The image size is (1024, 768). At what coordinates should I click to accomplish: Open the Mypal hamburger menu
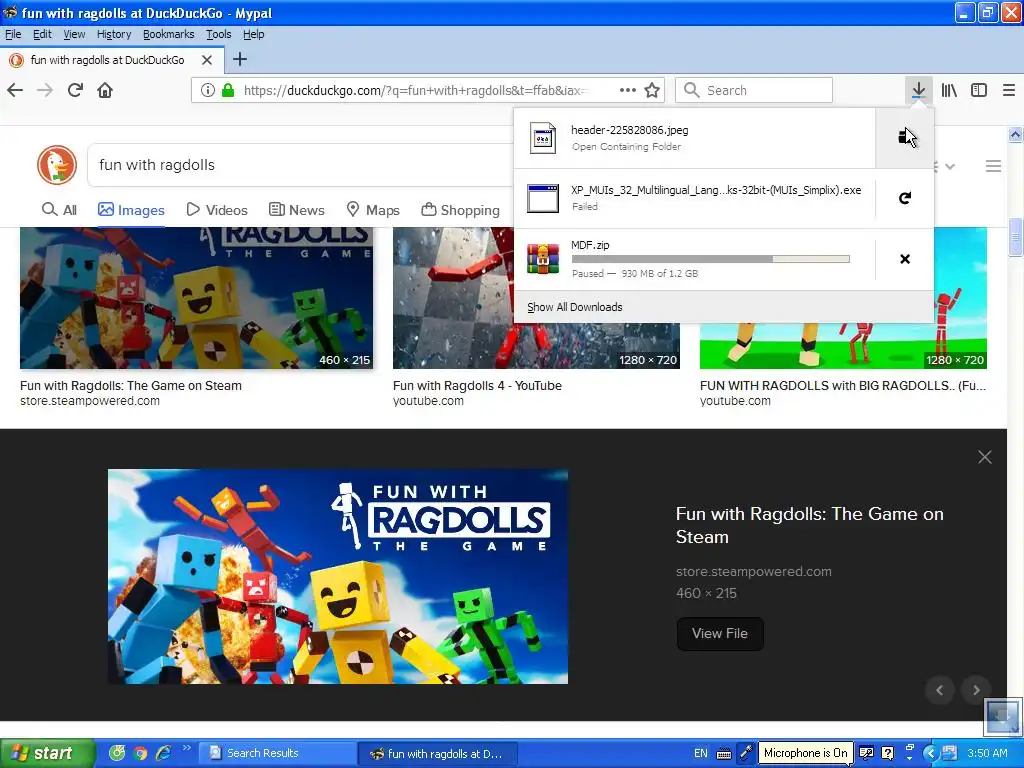click(x=1009, y=90)
